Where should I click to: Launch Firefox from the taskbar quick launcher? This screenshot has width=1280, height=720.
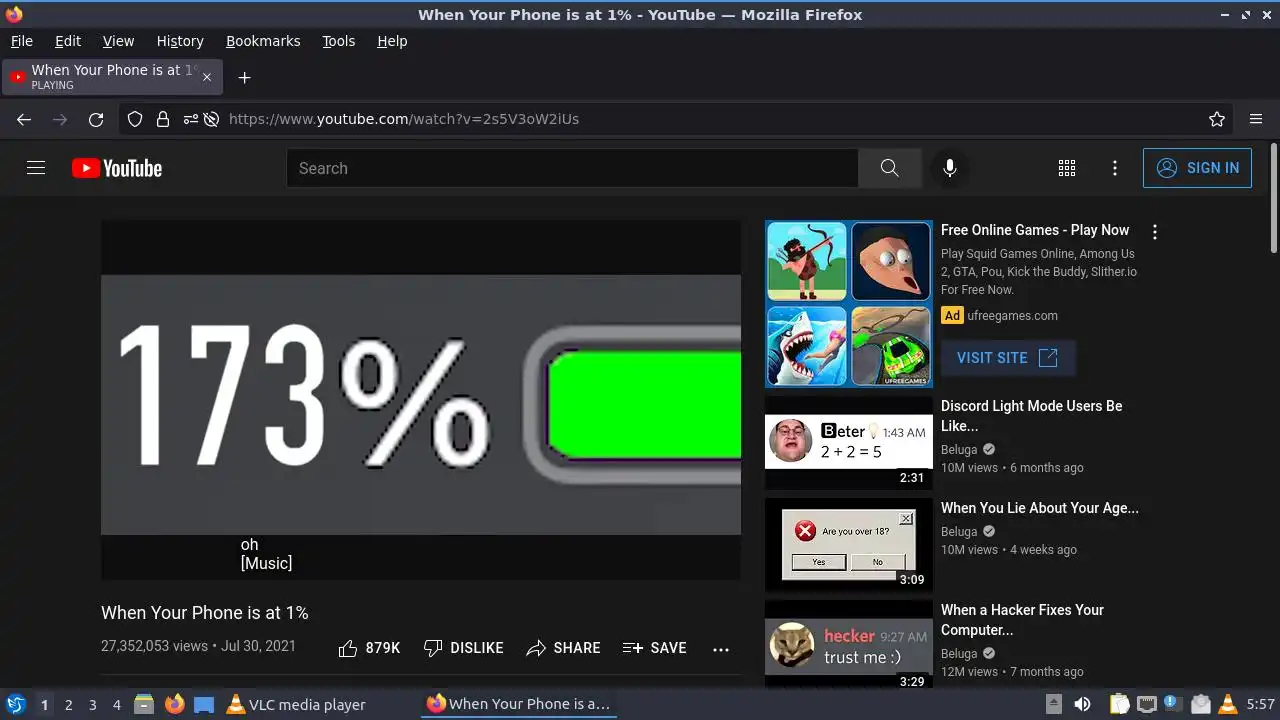(175, 704)
